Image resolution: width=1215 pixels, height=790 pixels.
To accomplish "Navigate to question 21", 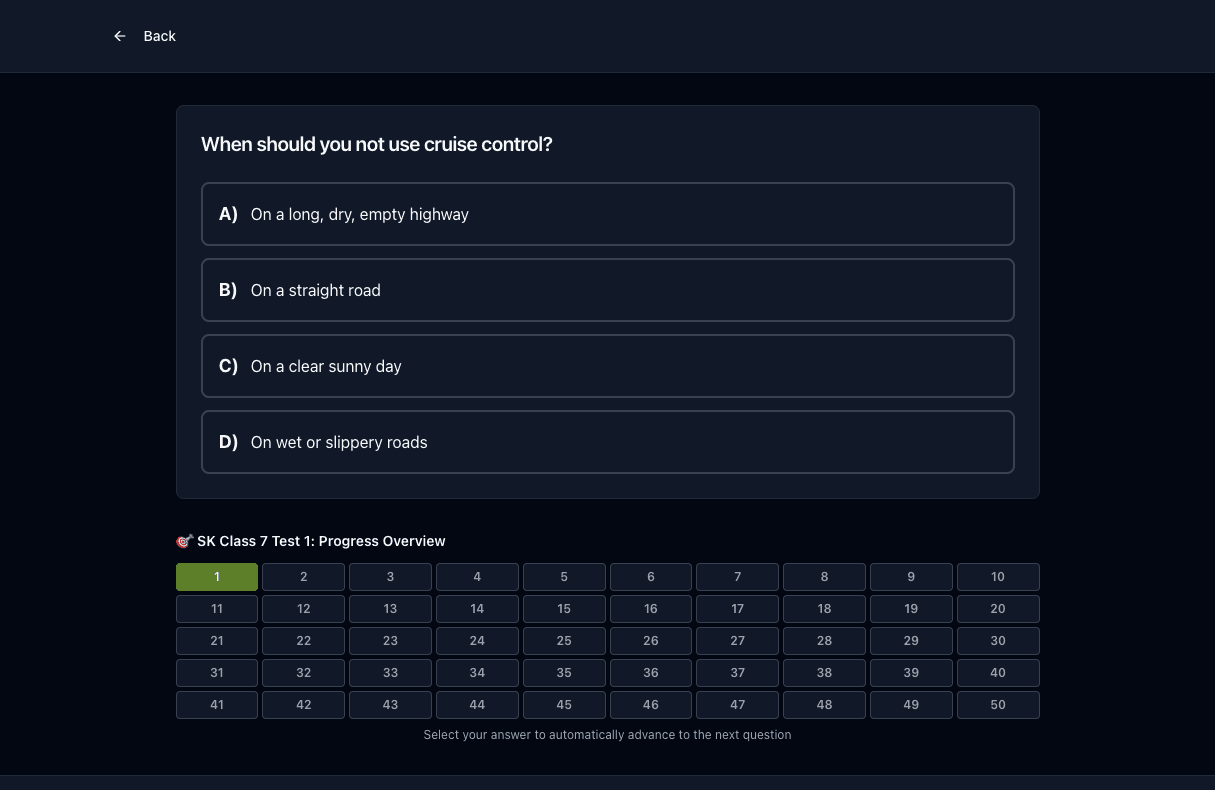I will click(217, 641).
